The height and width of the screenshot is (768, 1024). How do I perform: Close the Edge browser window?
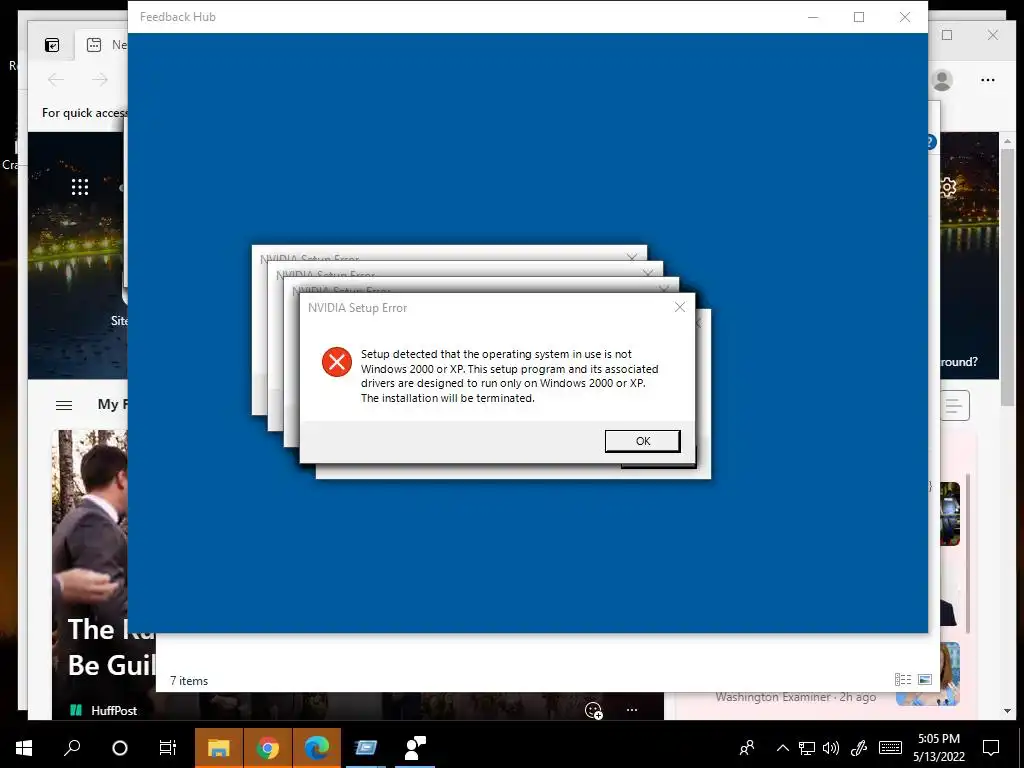point(993,35)
